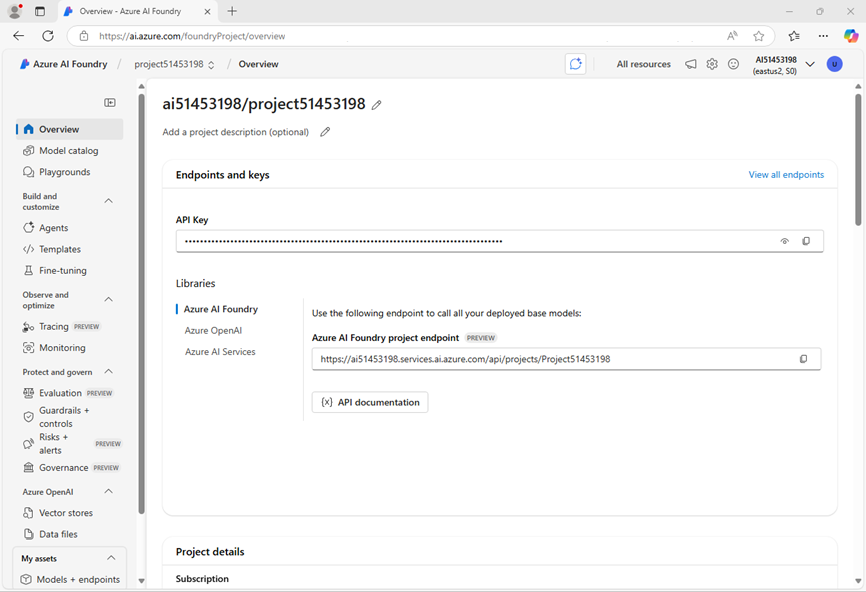Click the browser Refresh button

(x=48, y=36)
